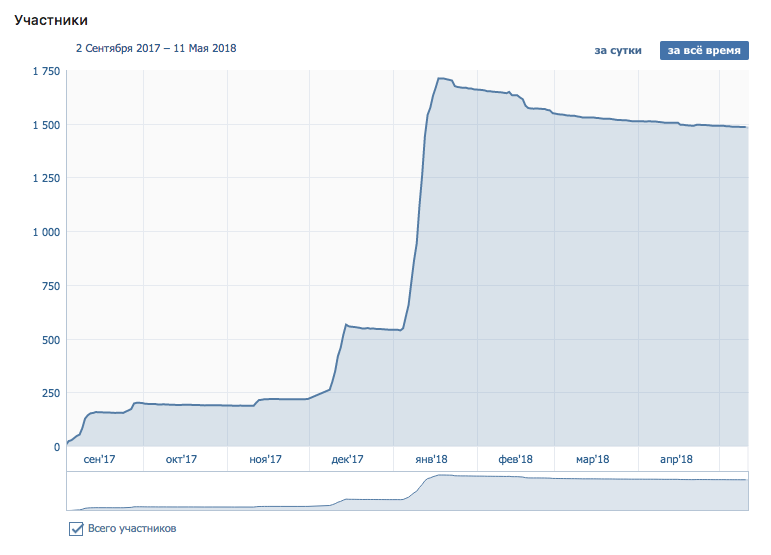Click the "Участники" chart heading
Viewport: 771px width, 555px height.
pyautogui.click(x=50, y=20)
